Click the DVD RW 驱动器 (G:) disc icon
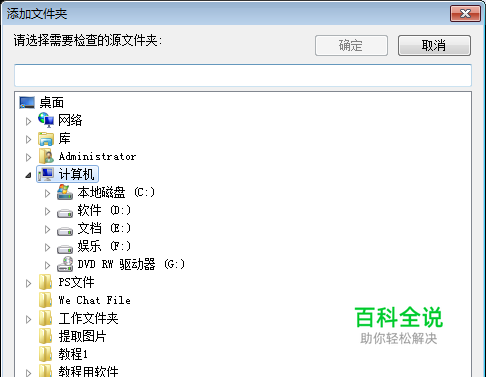 coord(65,264)
